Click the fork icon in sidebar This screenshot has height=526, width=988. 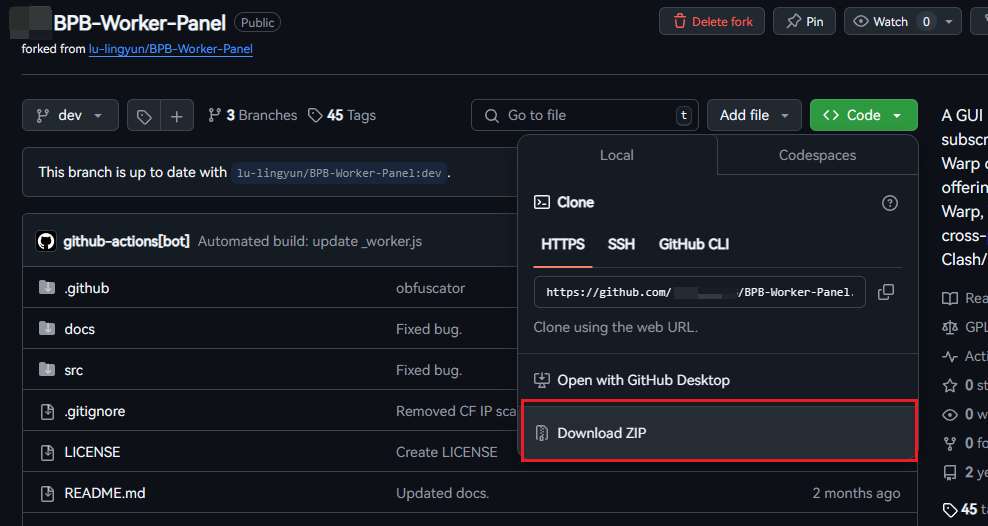pos(950,443)
